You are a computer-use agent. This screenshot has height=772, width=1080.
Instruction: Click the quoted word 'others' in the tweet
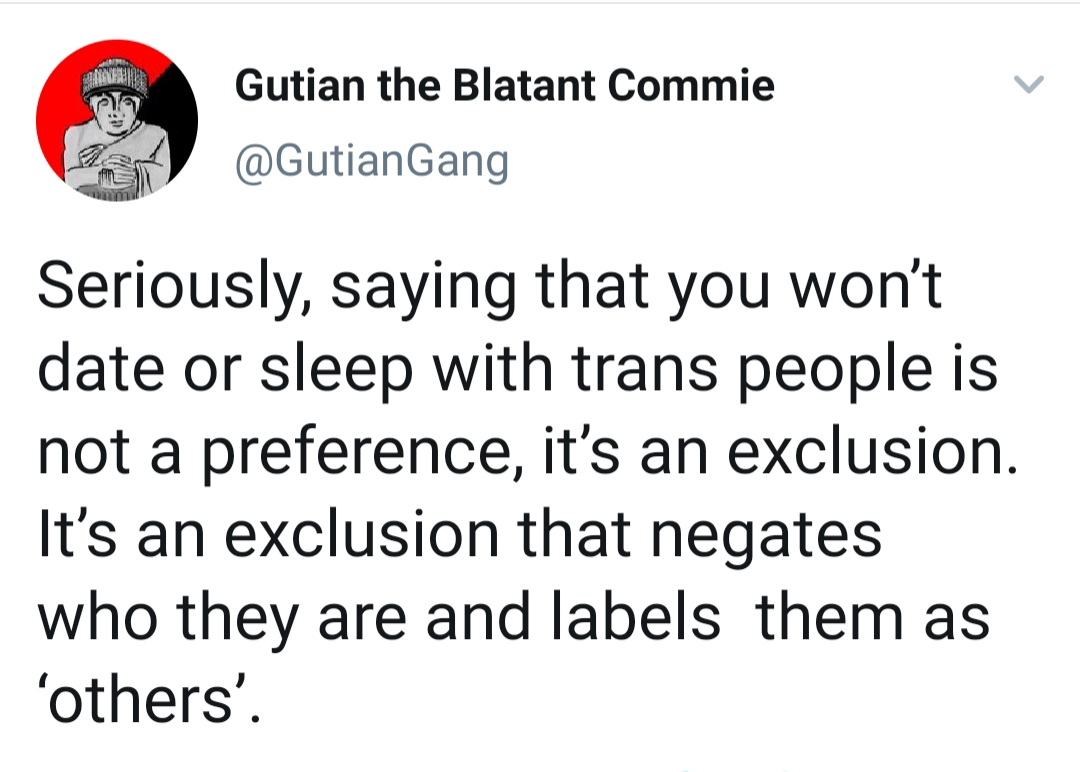tap(146, 699)
